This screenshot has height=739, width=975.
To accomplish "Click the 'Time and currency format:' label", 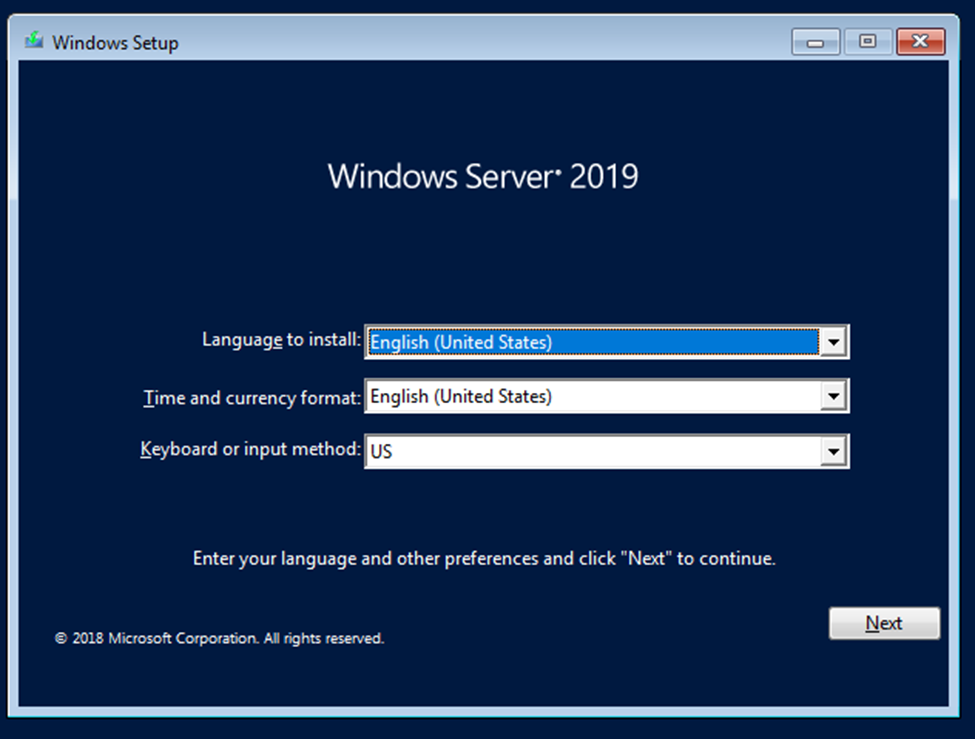I will click(x=252, y=397).
